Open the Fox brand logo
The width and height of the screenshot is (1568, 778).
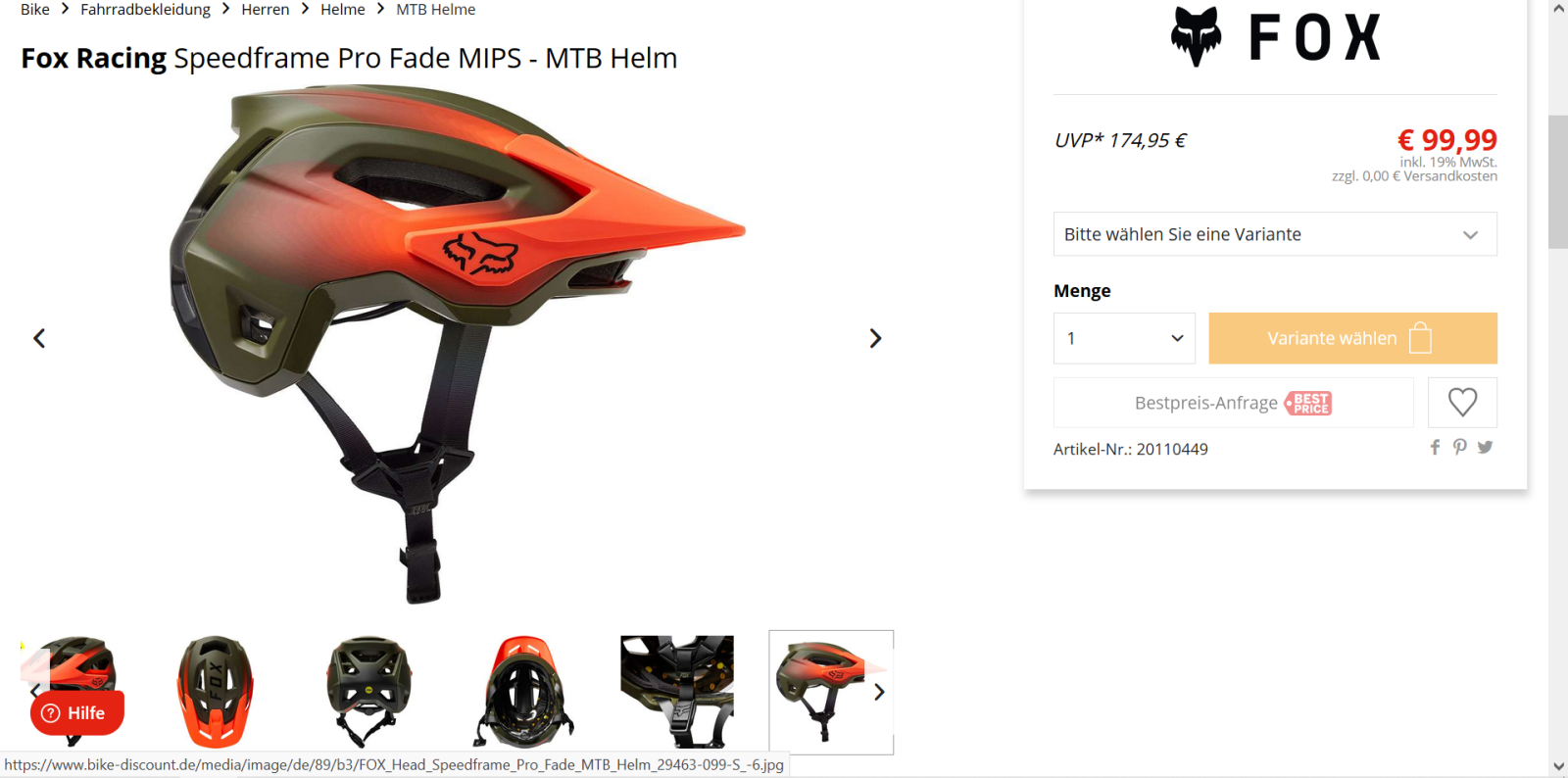pos(1275,37)
